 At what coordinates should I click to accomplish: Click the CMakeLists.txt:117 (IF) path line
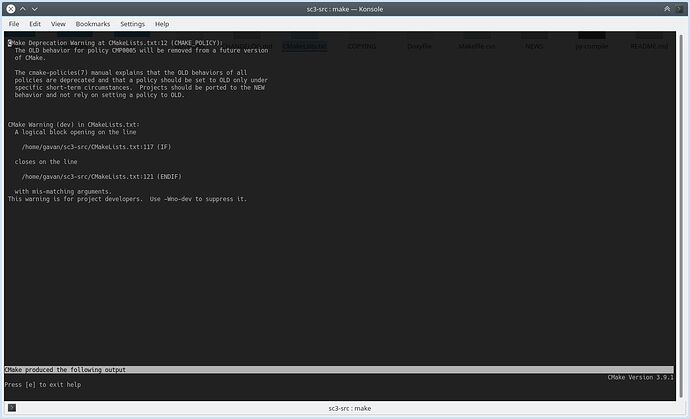click(106, 146)
